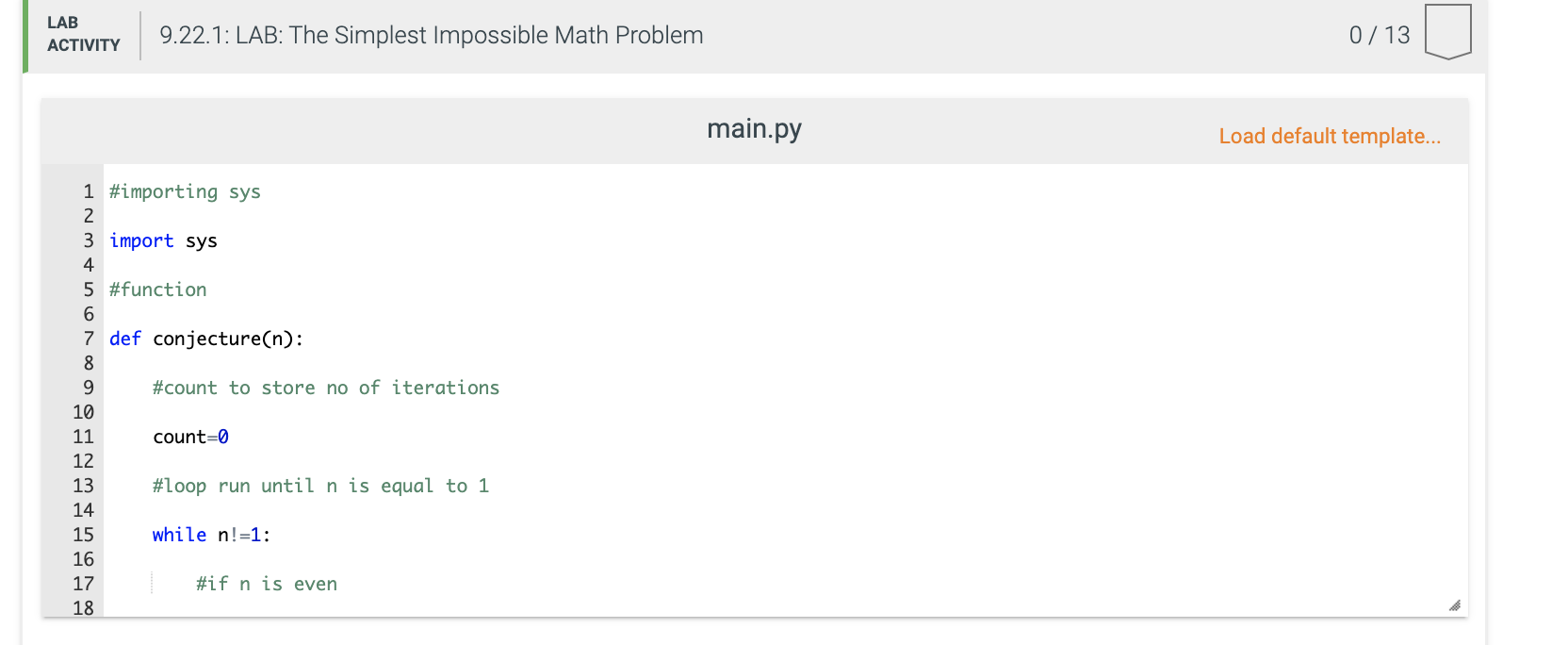Open the Load default template link
The height and width of the screenshot is (645, 1568).
tap(1330, 136)
